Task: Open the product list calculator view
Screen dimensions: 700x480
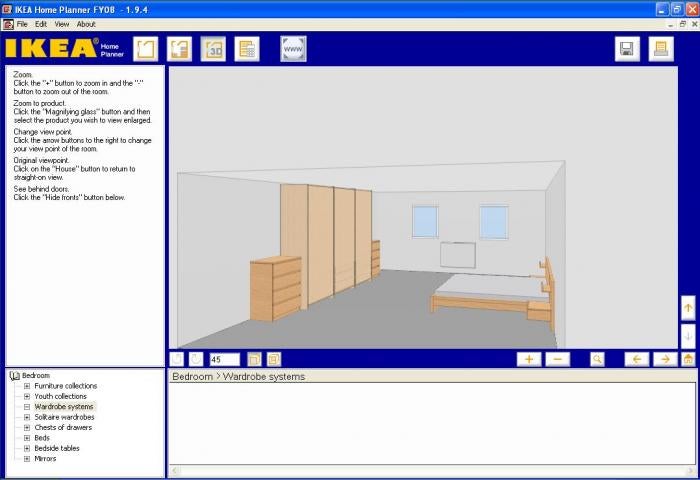Action: coord(247,49)
